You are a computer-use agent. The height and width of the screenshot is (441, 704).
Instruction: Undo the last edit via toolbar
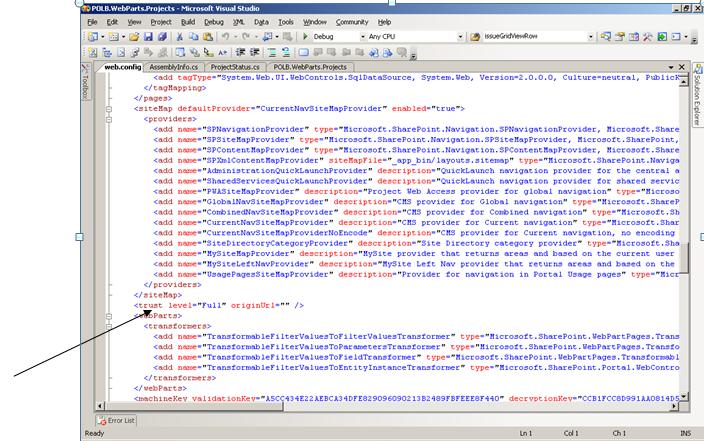coord(225,37)
